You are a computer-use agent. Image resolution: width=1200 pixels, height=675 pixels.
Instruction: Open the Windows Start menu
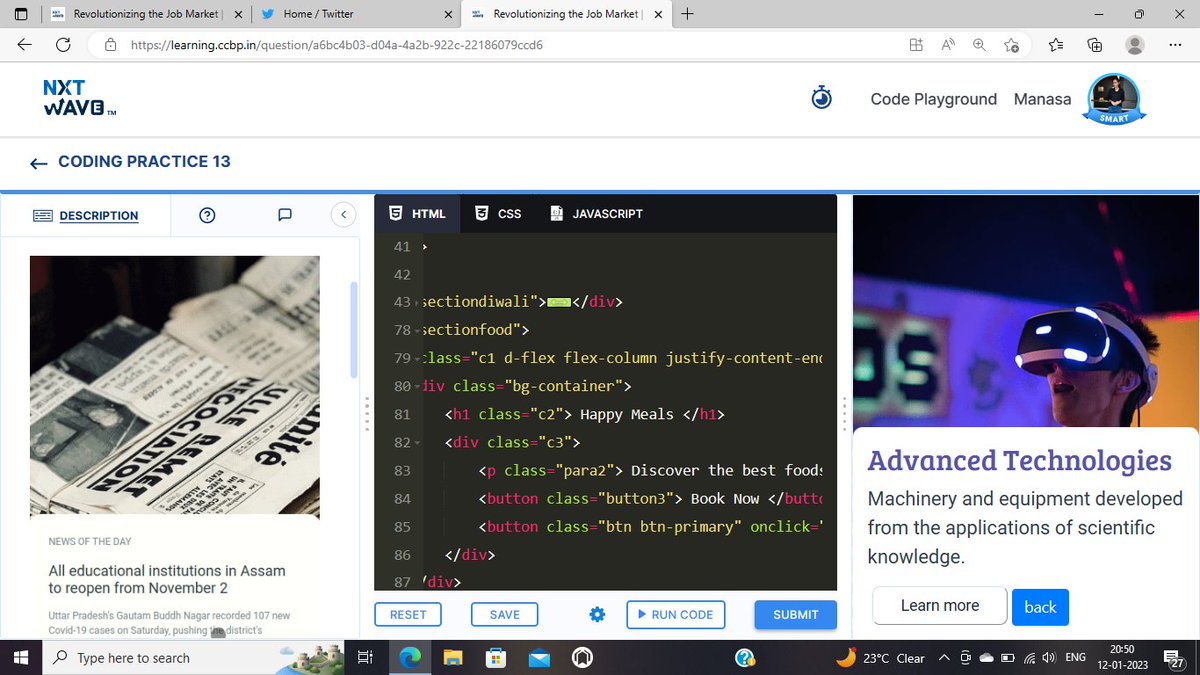click(20, 657)
